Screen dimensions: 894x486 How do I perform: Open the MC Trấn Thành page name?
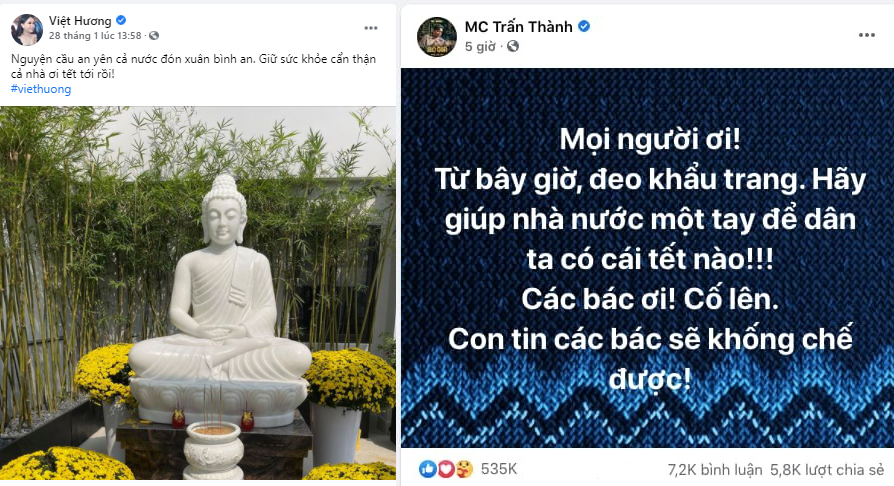[518, 27]
